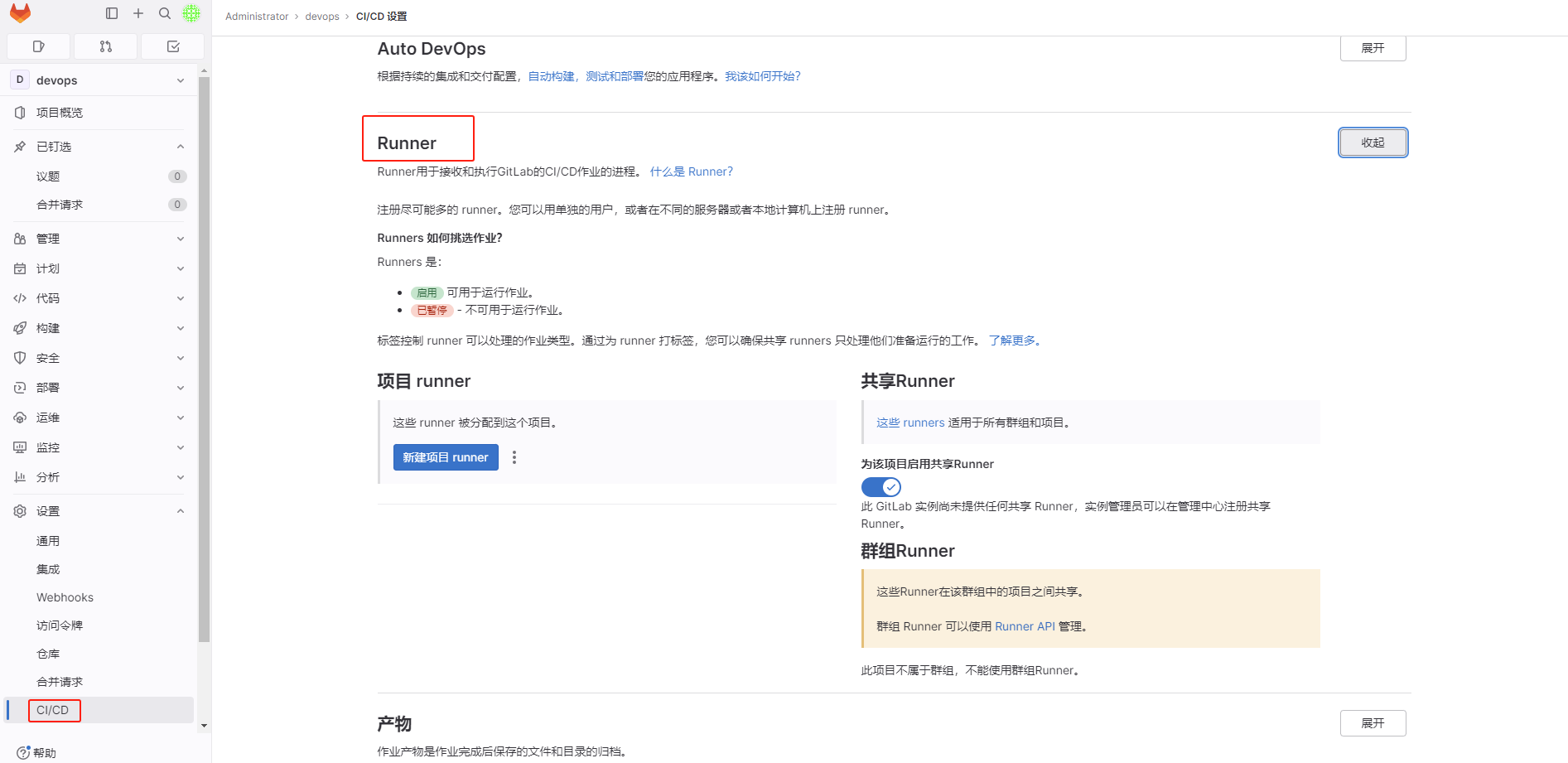Open the 什么是 Runner? link
The width and height of the screenshot is (1568, 763).
[x=691, y=171]
